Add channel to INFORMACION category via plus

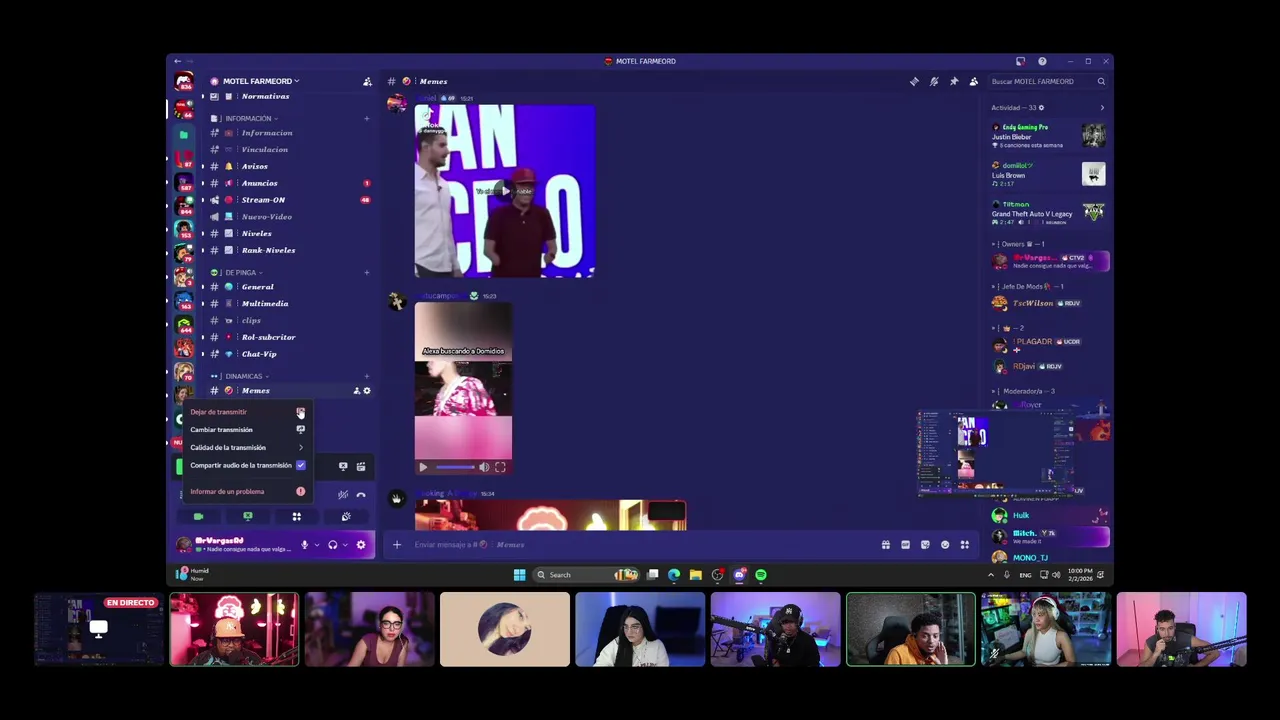366,118
